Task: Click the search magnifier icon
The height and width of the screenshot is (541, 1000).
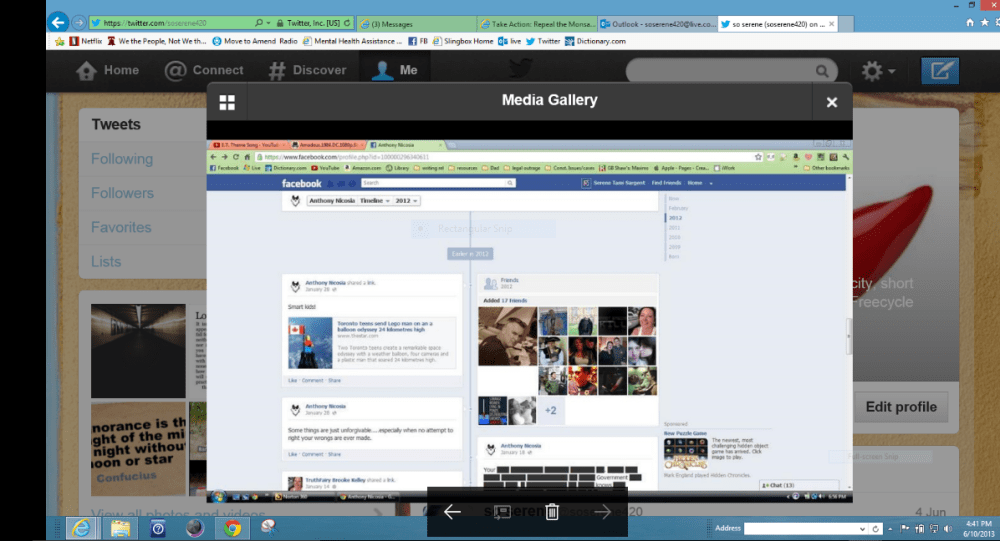Action: (822, 71)
